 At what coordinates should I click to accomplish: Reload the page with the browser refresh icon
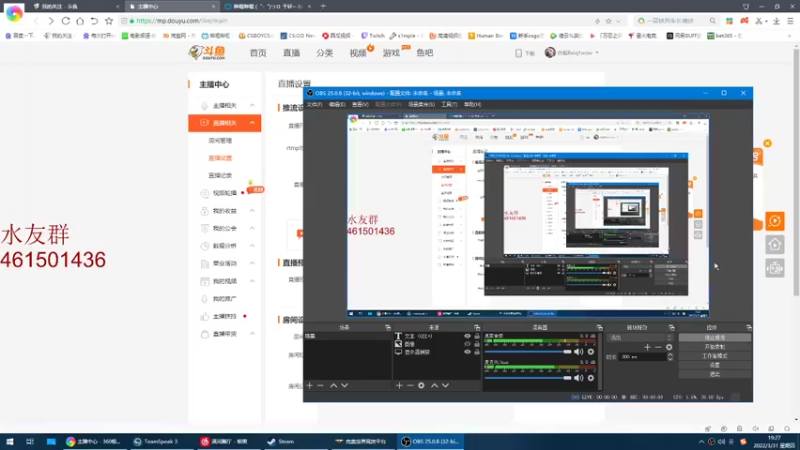point(66,21)
